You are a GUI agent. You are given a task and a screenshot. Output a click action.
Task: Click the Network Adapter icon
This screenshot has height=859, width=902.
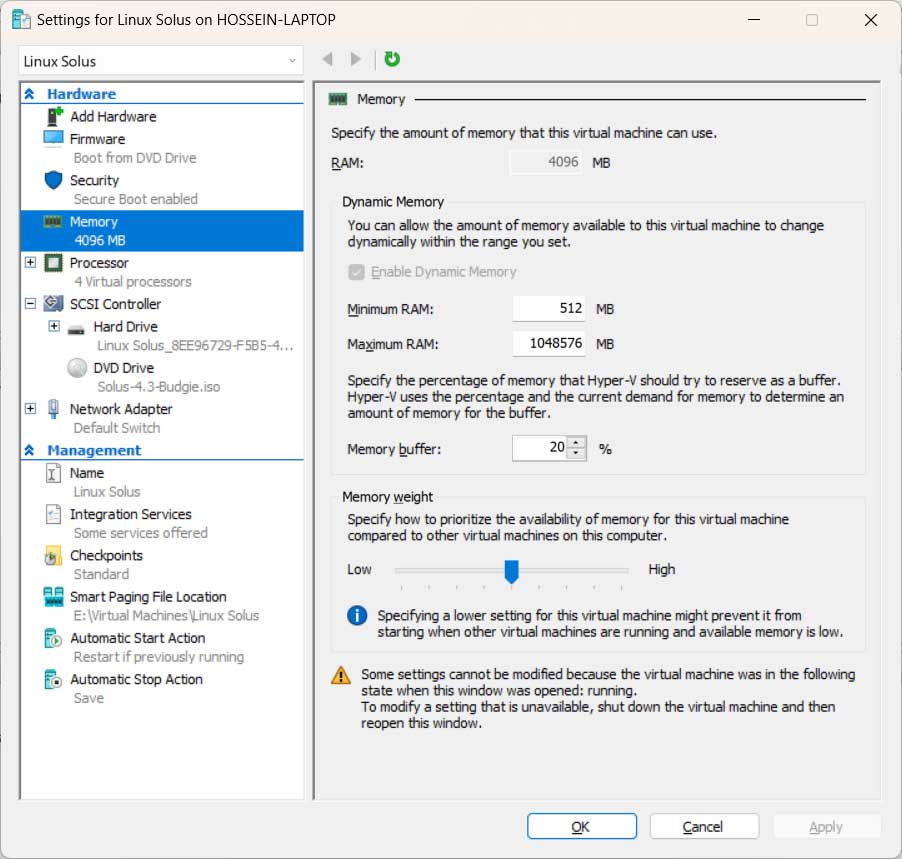pyautogui.click(x=53, y=408)
